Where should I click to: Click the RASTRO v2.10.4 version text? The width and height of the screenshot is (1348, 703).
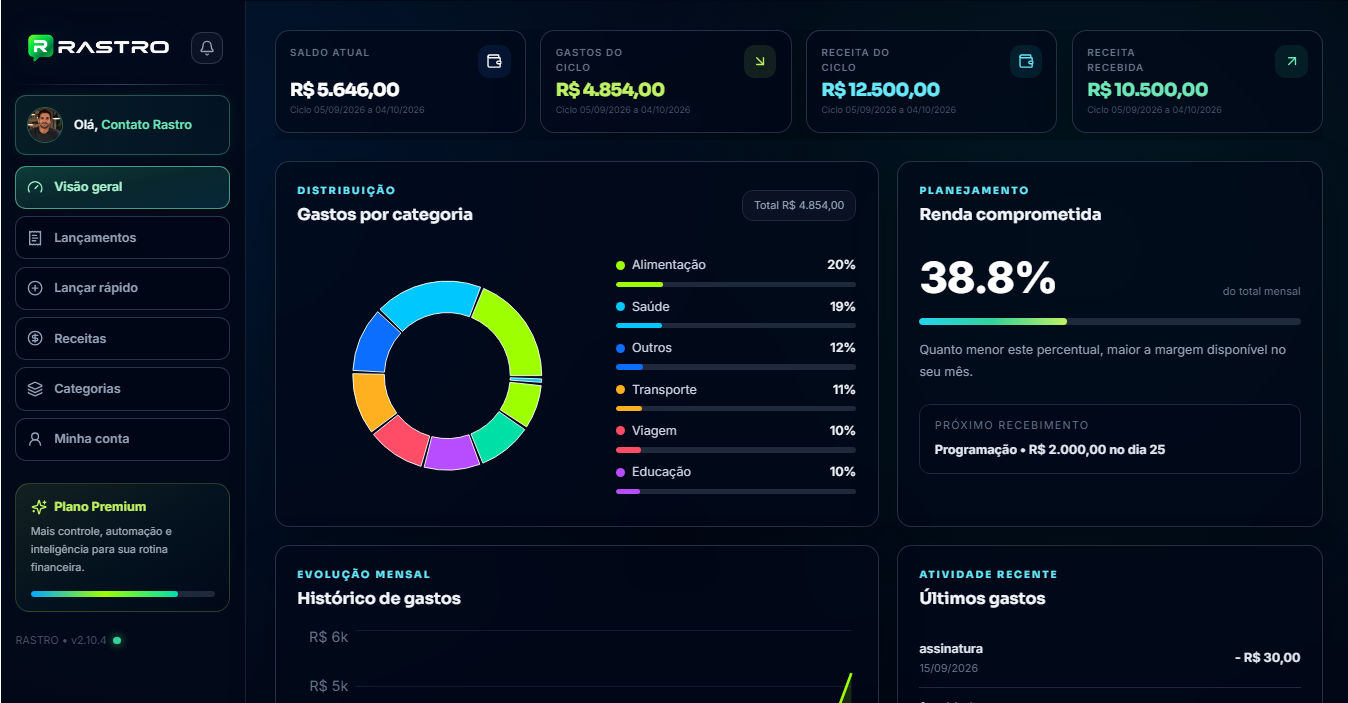tap(61, 640)
